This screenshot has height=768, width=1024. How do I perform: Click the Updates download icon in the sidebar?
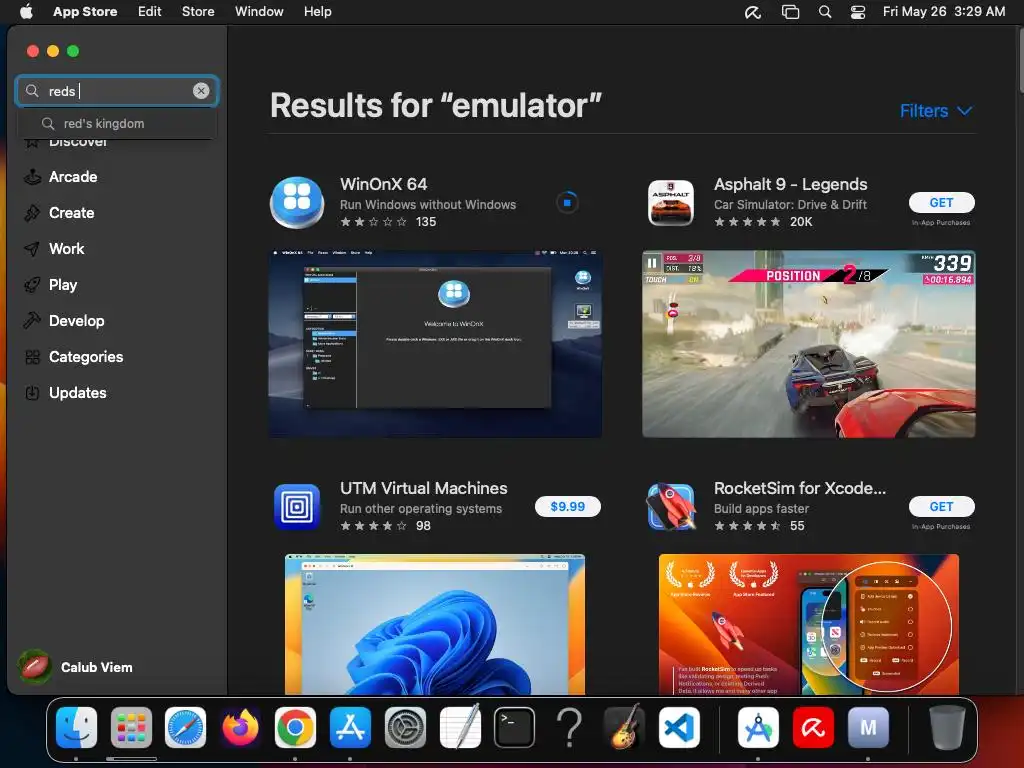32,392
